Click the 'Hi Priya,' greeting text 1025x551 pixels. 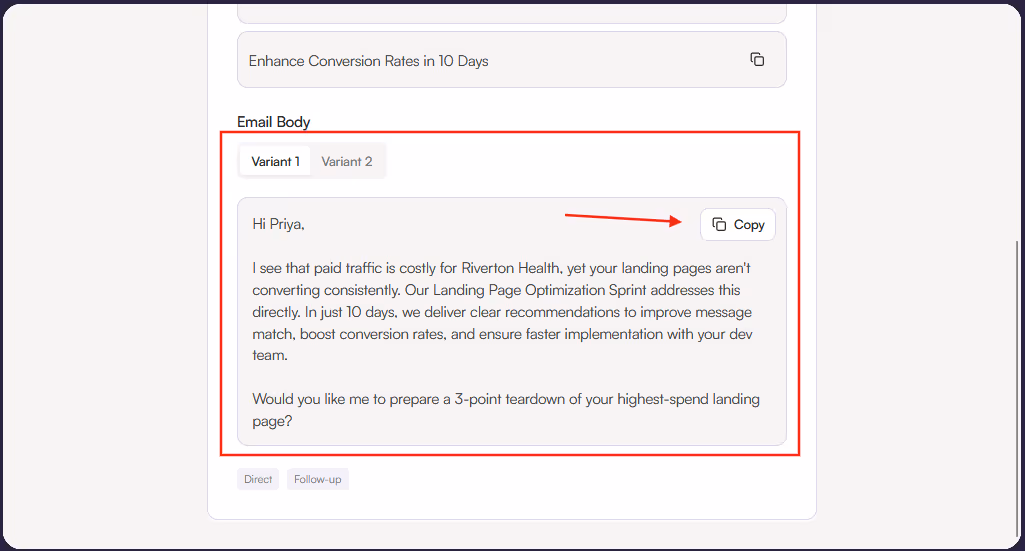[278, 224]
